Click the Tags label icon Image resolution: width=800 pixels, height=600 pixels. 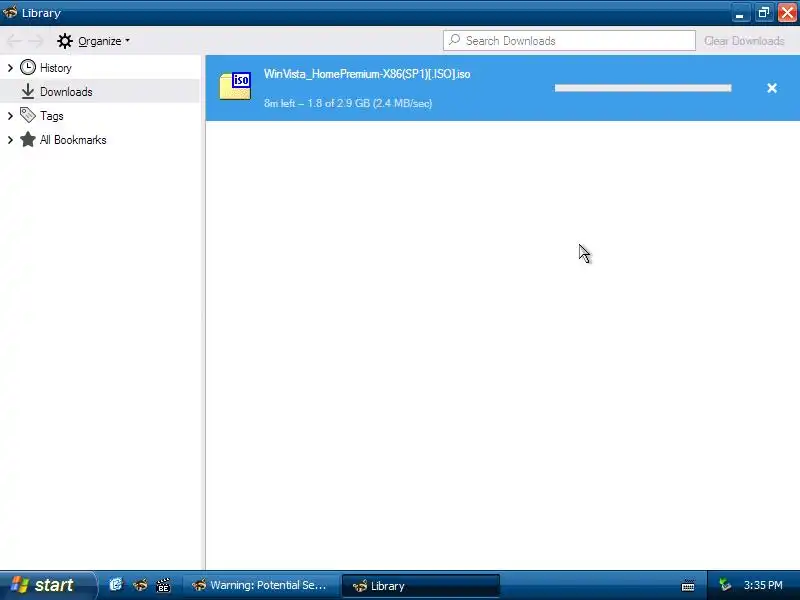pyautogui.click(x=28, y=115)
